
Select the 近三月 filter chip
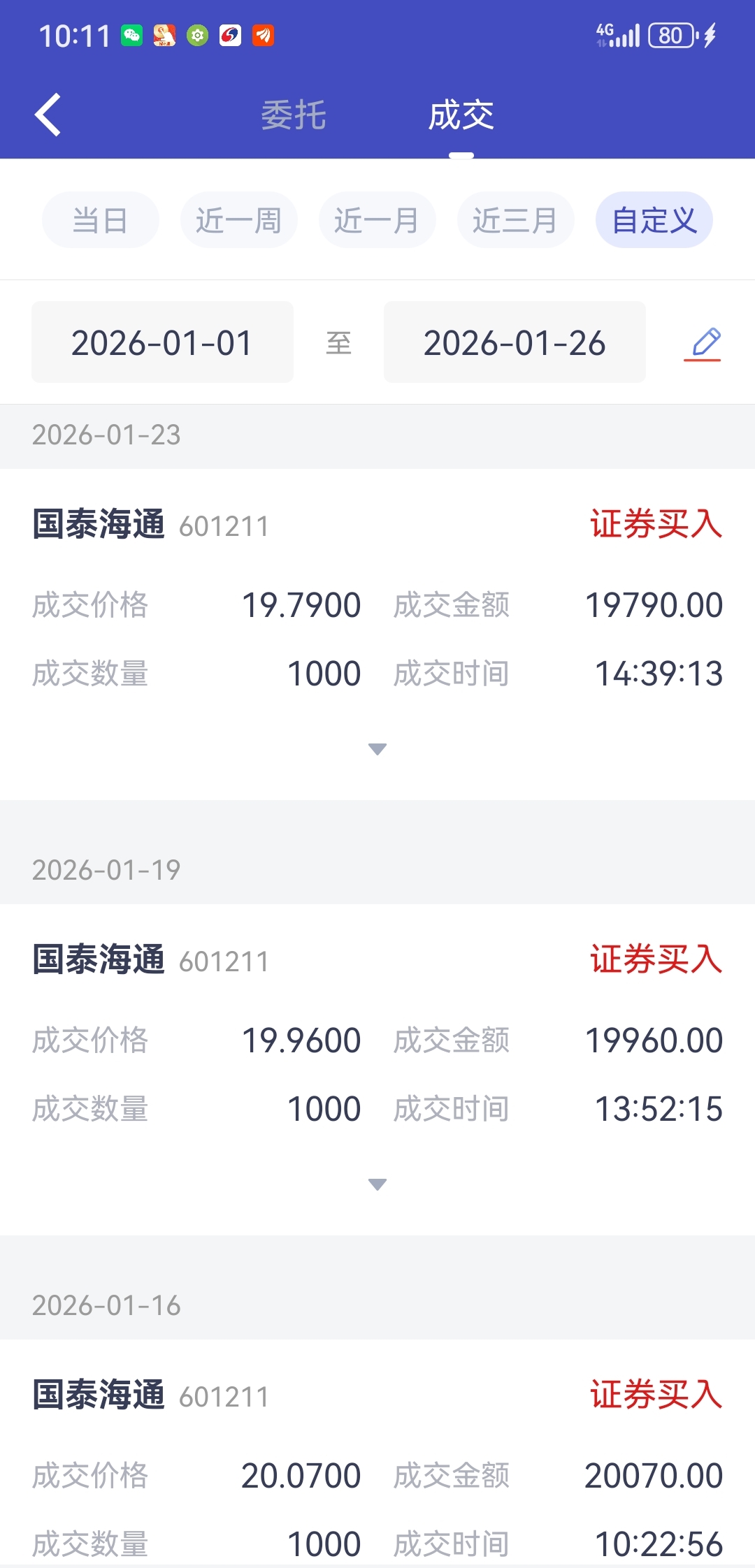(515, 220)
